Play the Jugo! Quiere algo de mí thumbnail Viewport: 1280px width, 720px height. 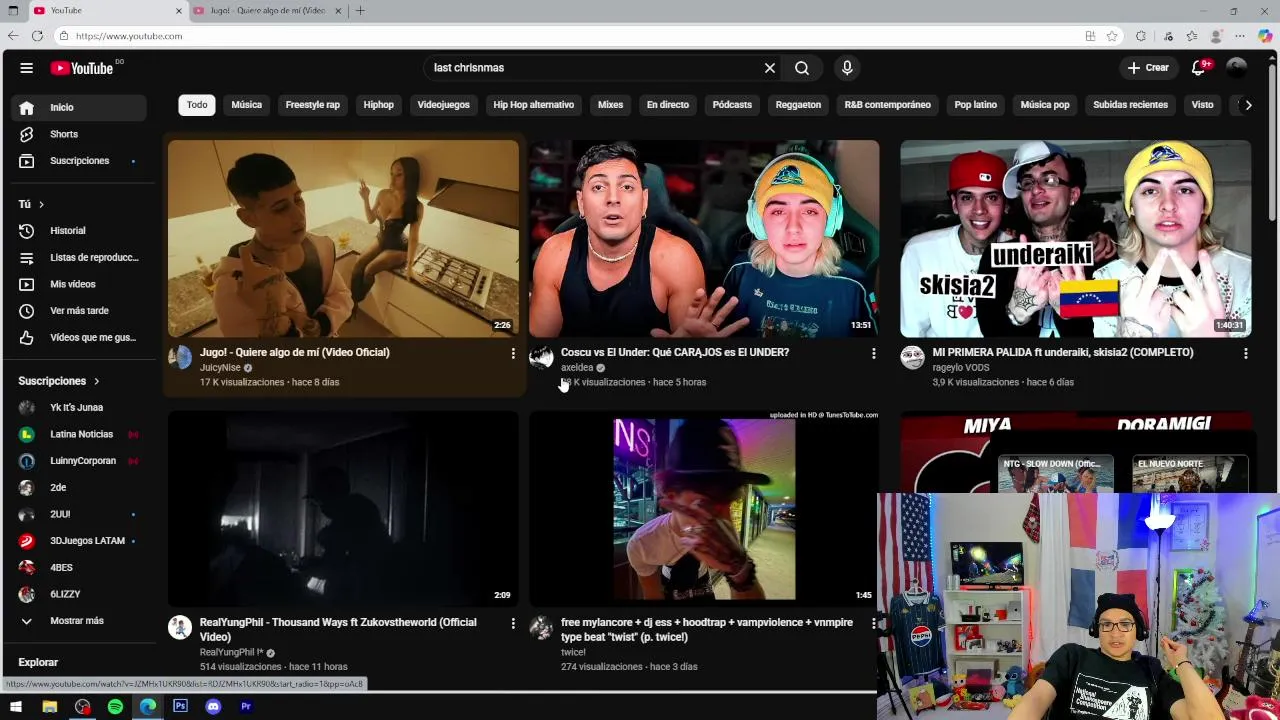pyautogui.click(x=343, y=239)
